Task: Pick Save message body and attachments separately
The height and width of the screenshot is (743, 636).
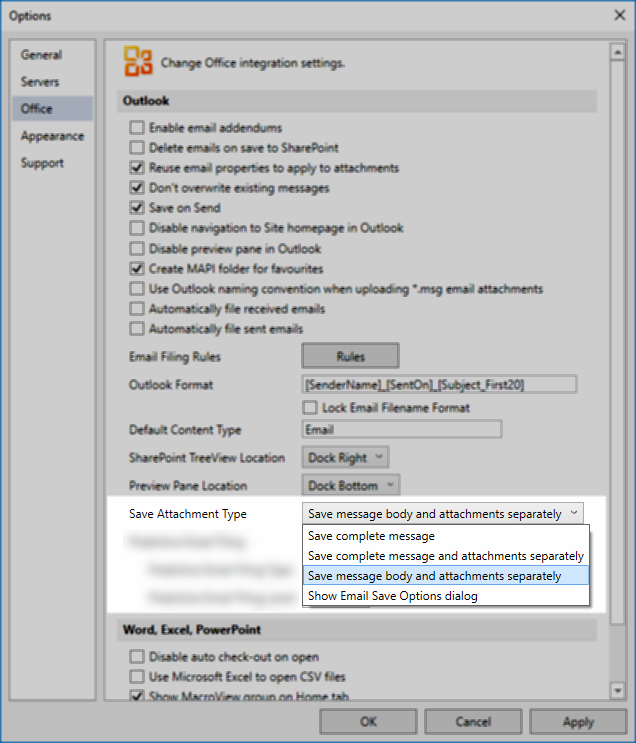Action: [x=446, y=576]
